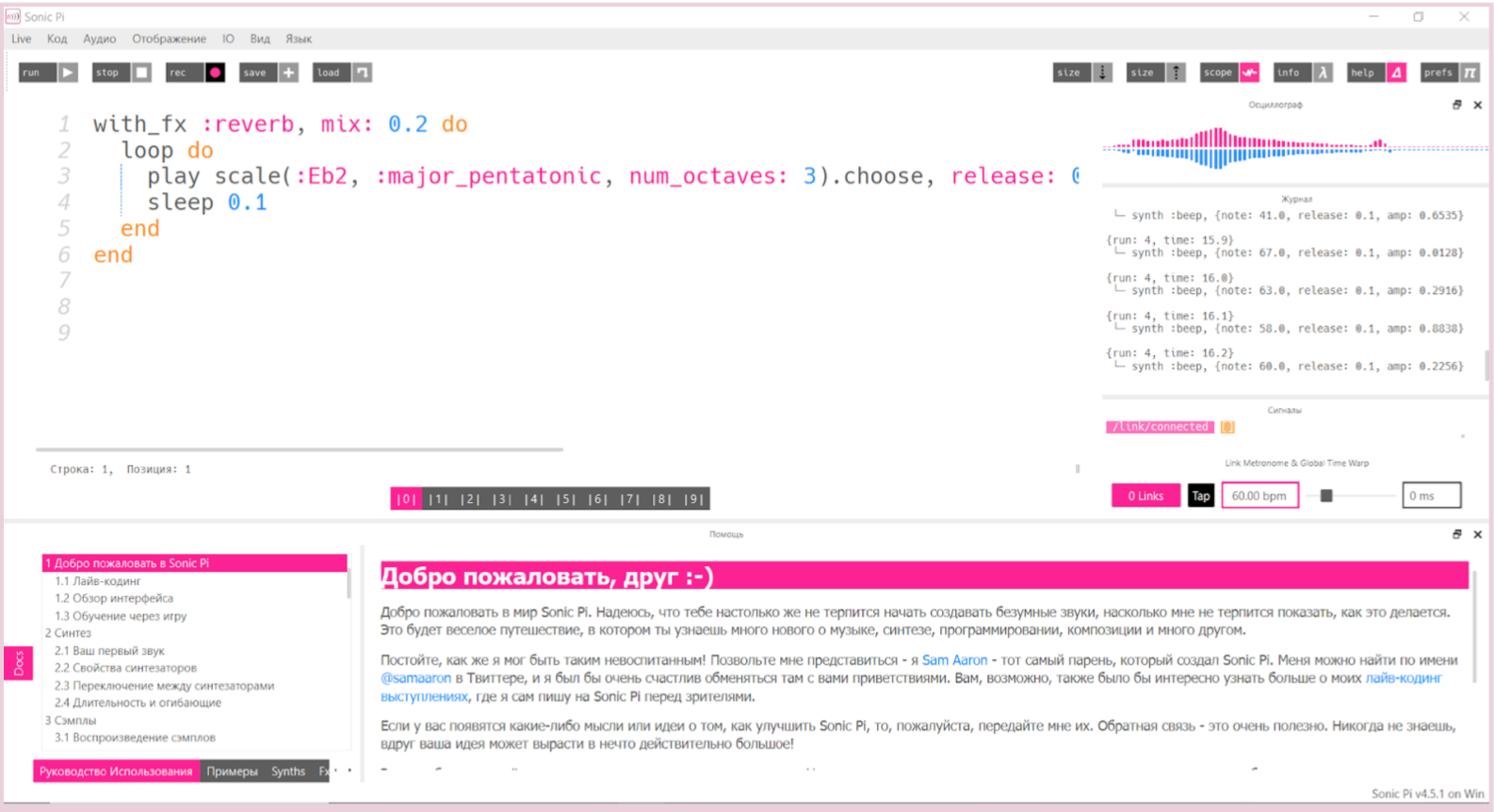The image size is (1494, 812).
Task: Open section 2.1 Ваш первый звук
Action: (x=109, y=651)
